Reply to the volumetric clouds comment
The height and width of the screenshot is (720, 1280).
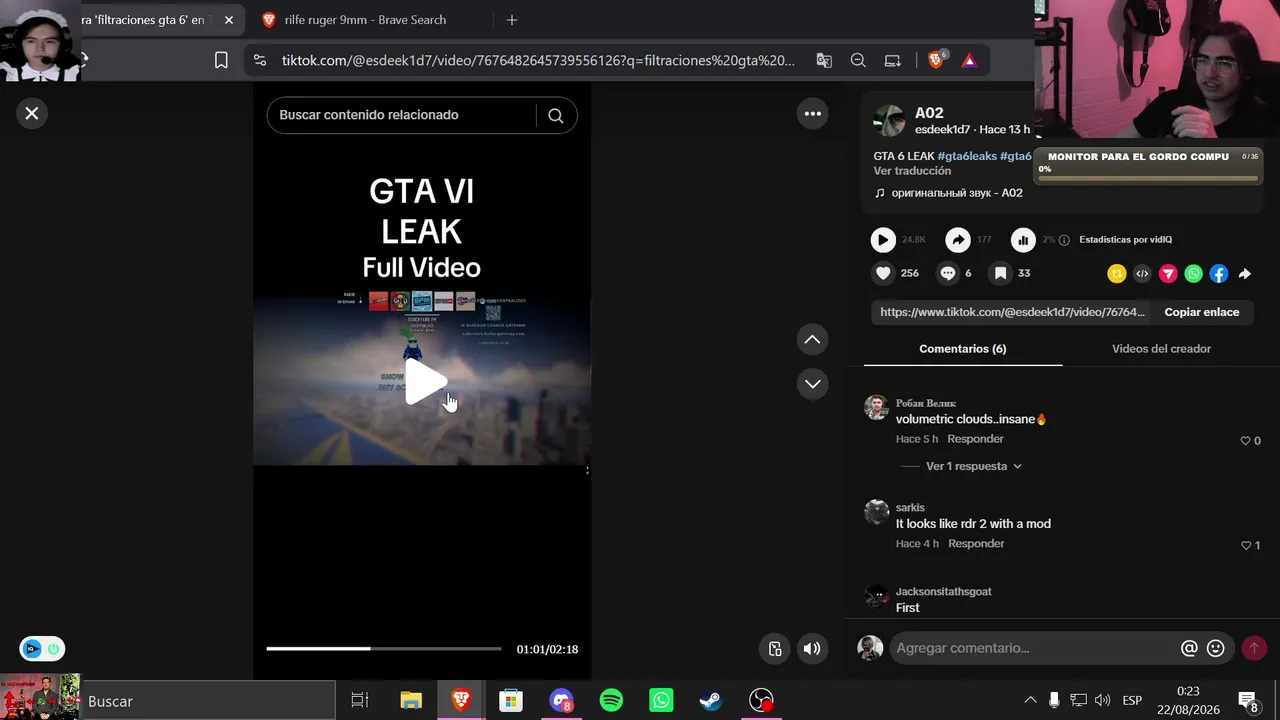(x=975, y=439)
